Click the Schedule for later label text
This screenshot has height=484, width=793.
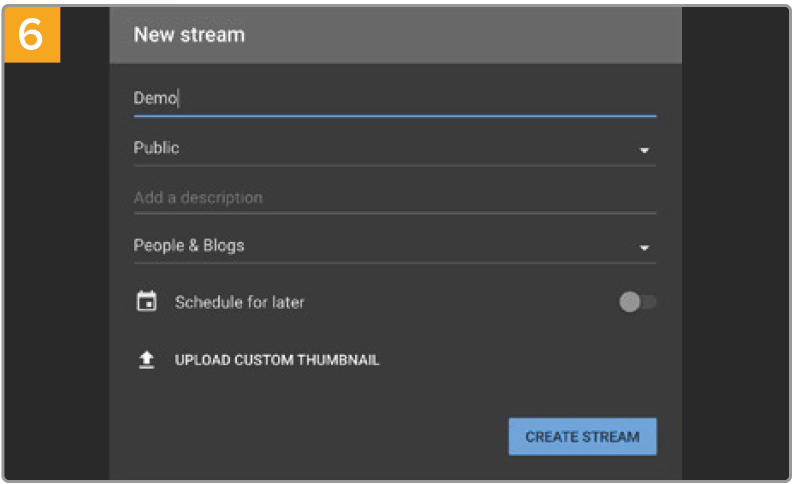(x=239, y=302)
